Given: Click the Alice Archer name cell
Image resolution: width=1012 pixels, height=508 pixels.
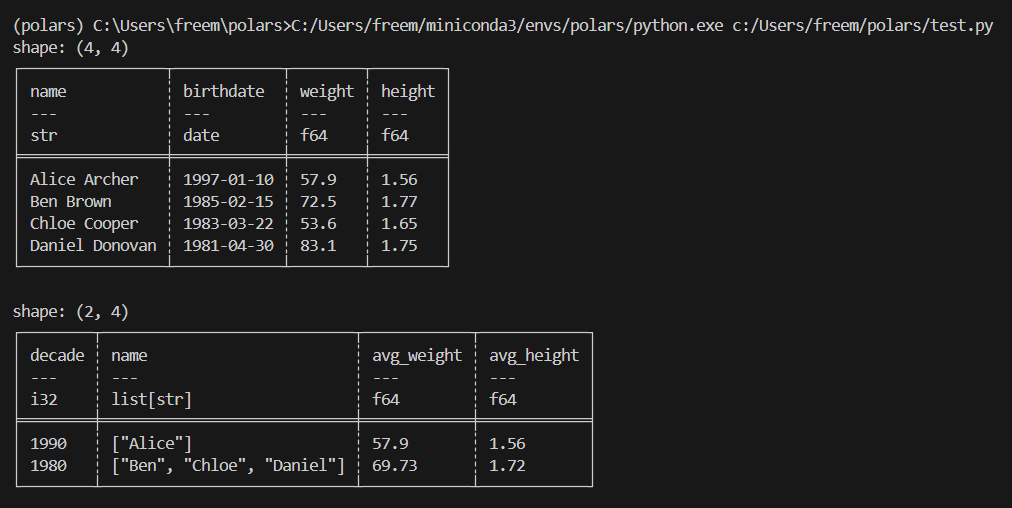Looking at the screenshot, I should tap(84, 179).
